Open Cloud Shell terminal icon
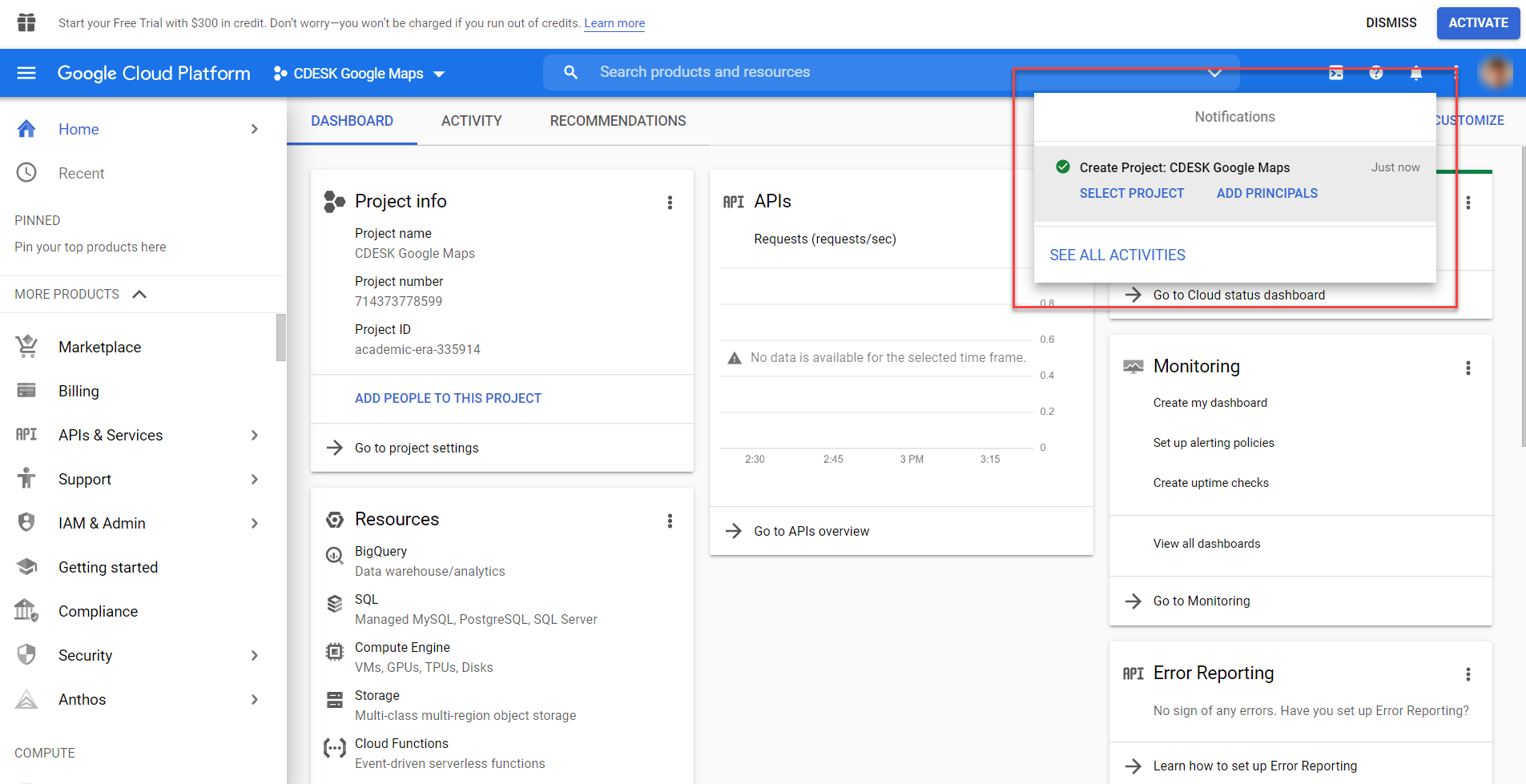This screenshot has height=784, width=1526. [x=1336, y=73]
